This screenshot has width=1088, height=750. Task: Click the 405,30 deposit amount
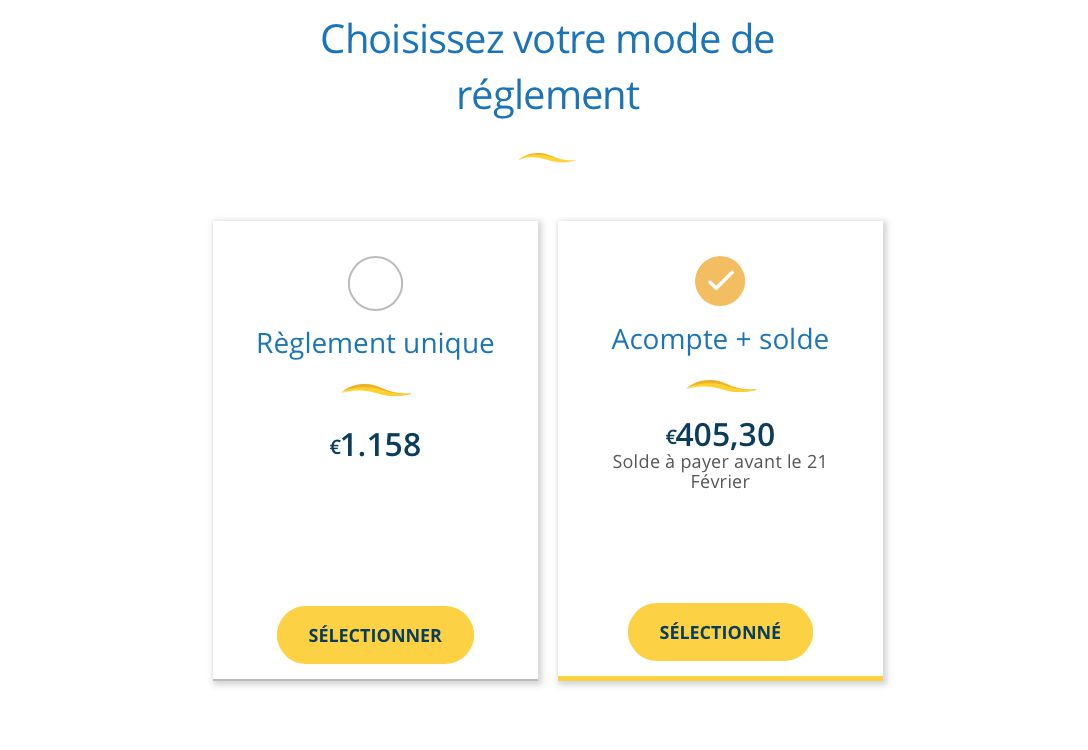click(726, 435)
